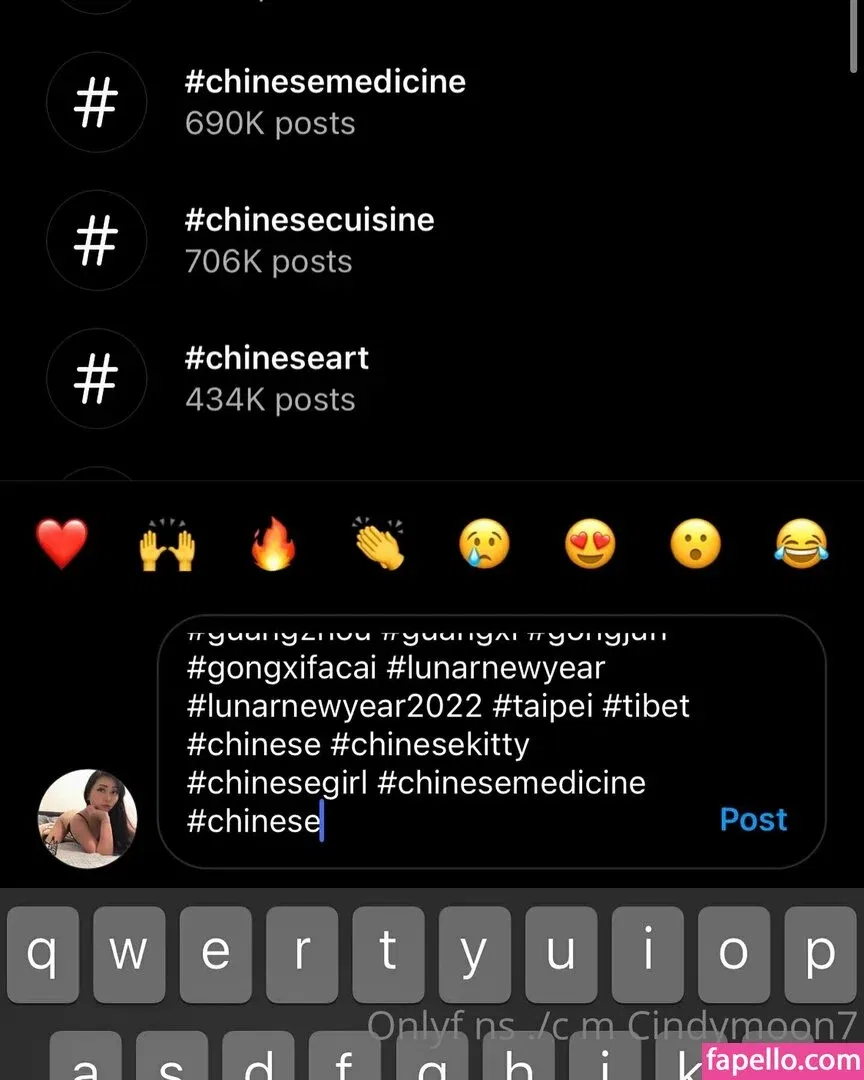Tap the surprised face emoji
864x1080 pixels.
click(696, 546)
